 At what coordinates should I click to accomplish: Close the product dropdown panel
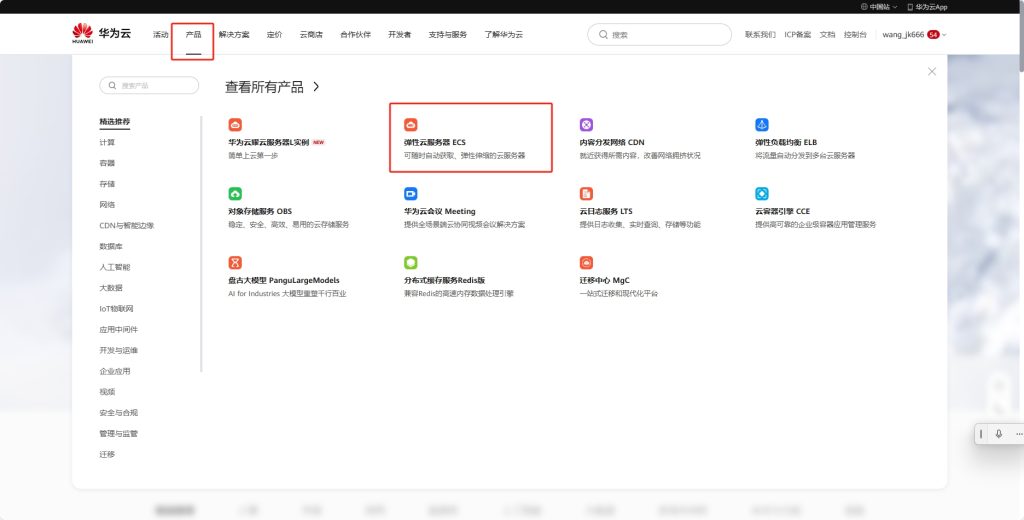pyautogui.click(x=932, y=71)
